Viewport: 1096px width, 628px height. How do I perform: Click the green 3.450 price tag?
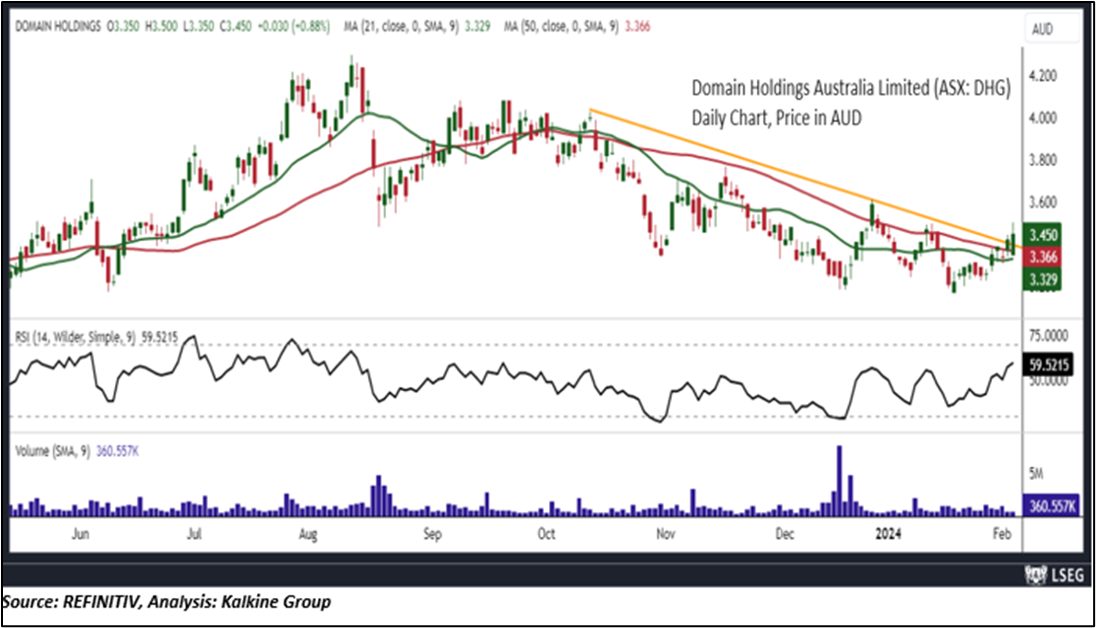(x=1042, y=235)
